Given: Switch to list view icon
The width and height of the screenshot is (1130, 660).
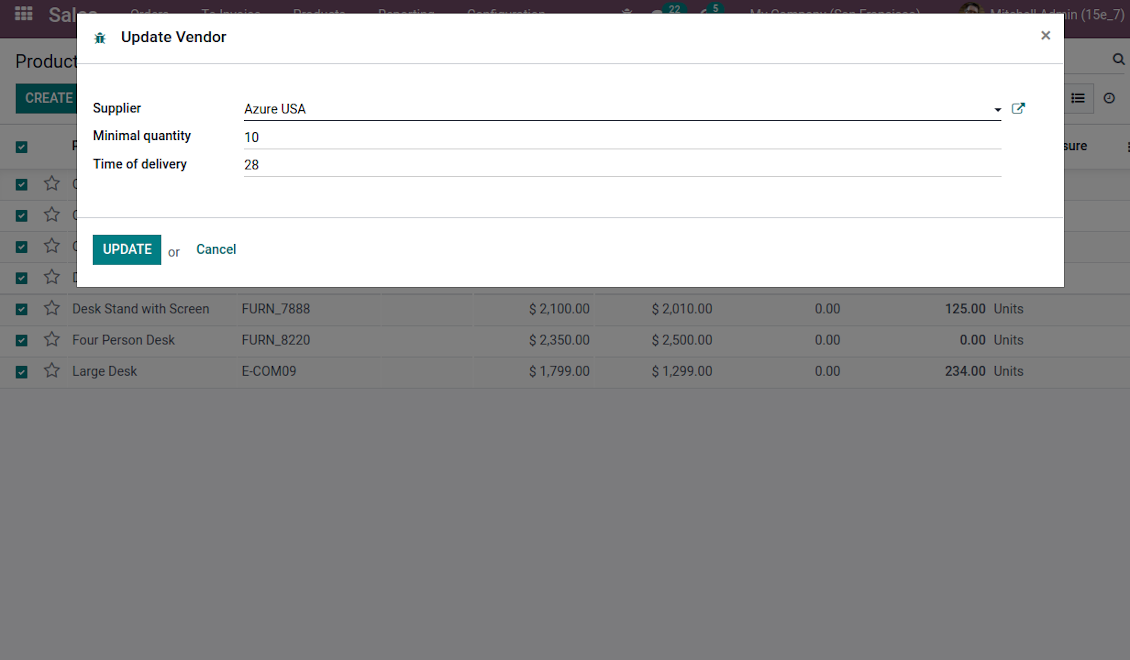Looking at the screenshot, I should [x=1078, y=98].
